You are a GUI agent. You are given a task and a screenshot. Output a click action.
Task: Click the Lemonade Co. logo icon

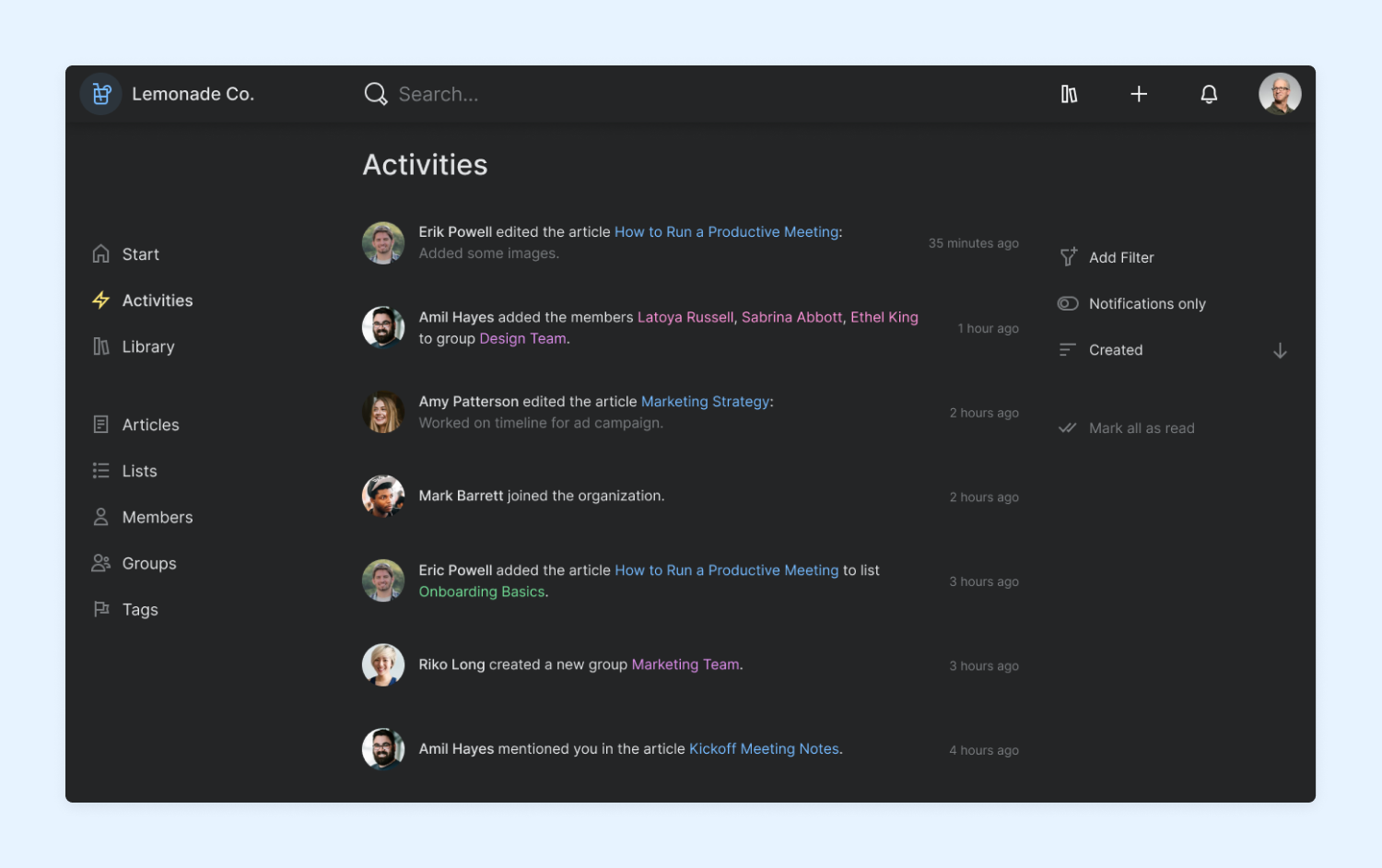click(101, 94)
